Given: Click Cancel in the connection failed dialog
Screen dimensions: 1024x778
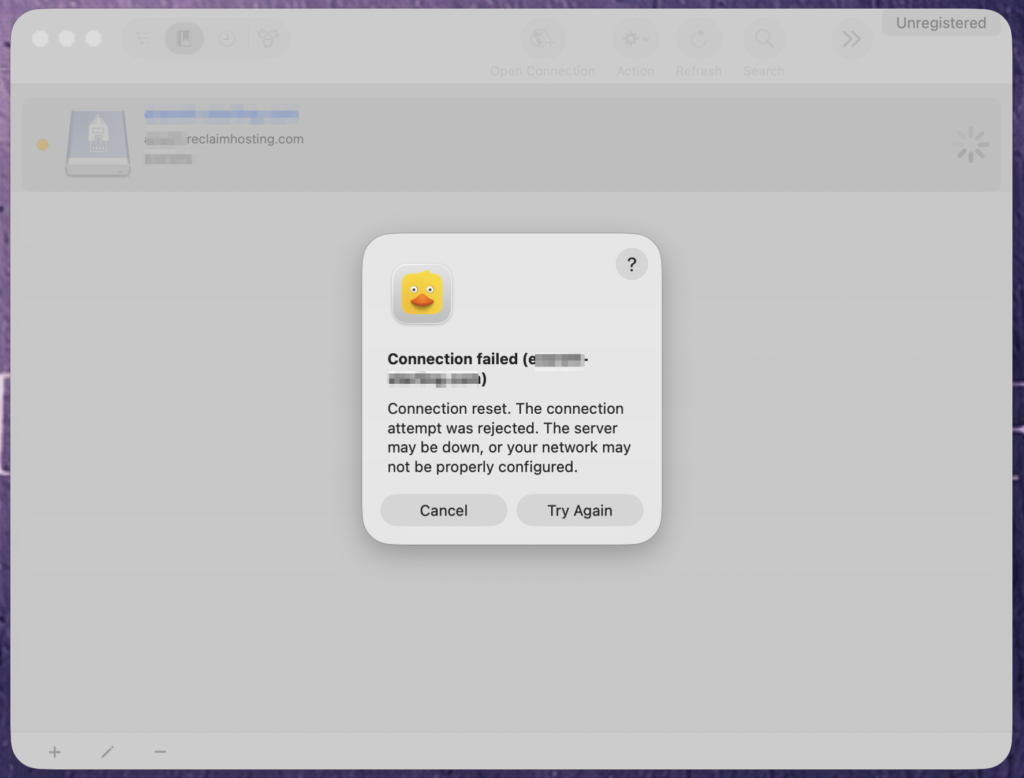Looking at the screenshot, I should (443, 510).
